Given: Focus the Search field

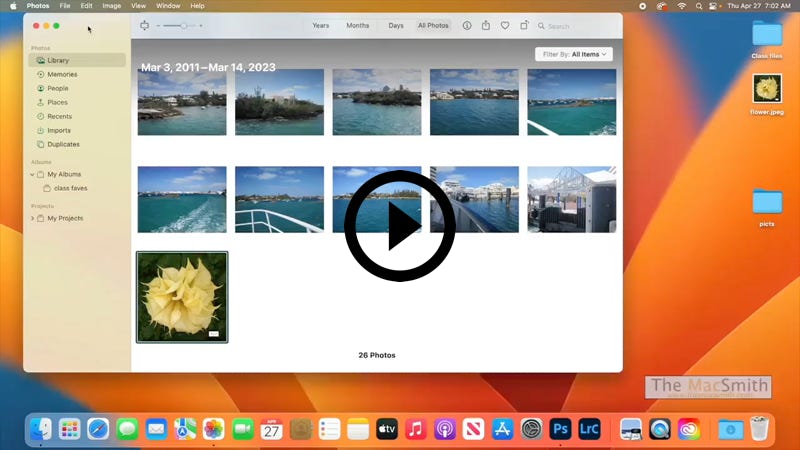Looking at the screenshot, I should [576, 26].
